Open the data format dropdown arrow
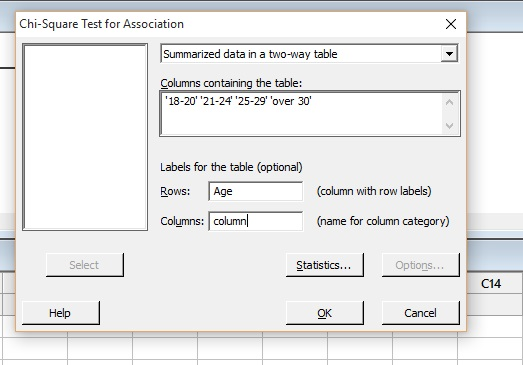 click(x=449, y=54)
